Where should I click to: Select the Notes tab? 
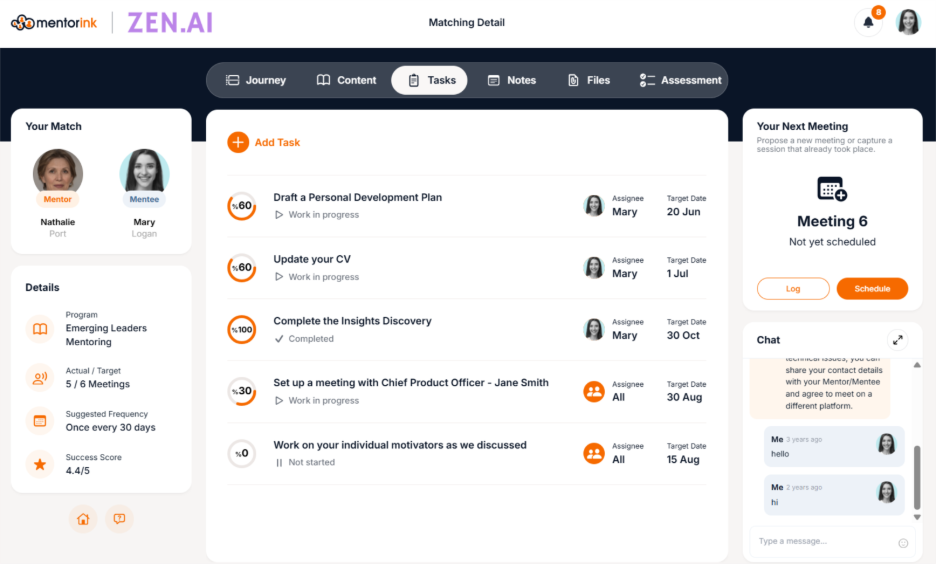coord(511,80)
